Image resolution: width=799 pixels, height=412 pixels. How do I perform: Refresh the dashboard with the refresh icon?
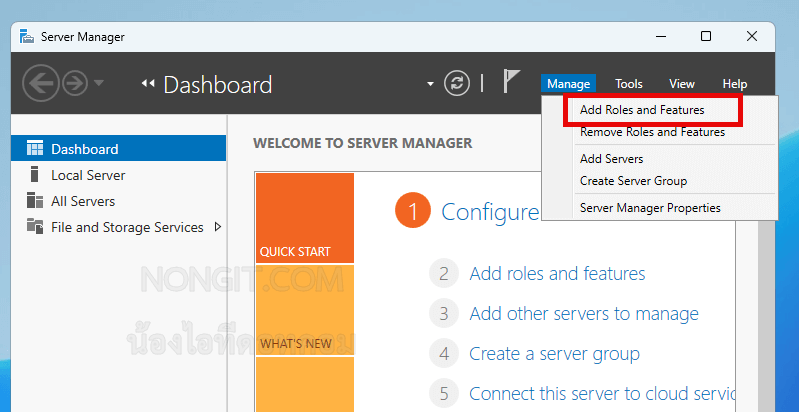(457, 84)
